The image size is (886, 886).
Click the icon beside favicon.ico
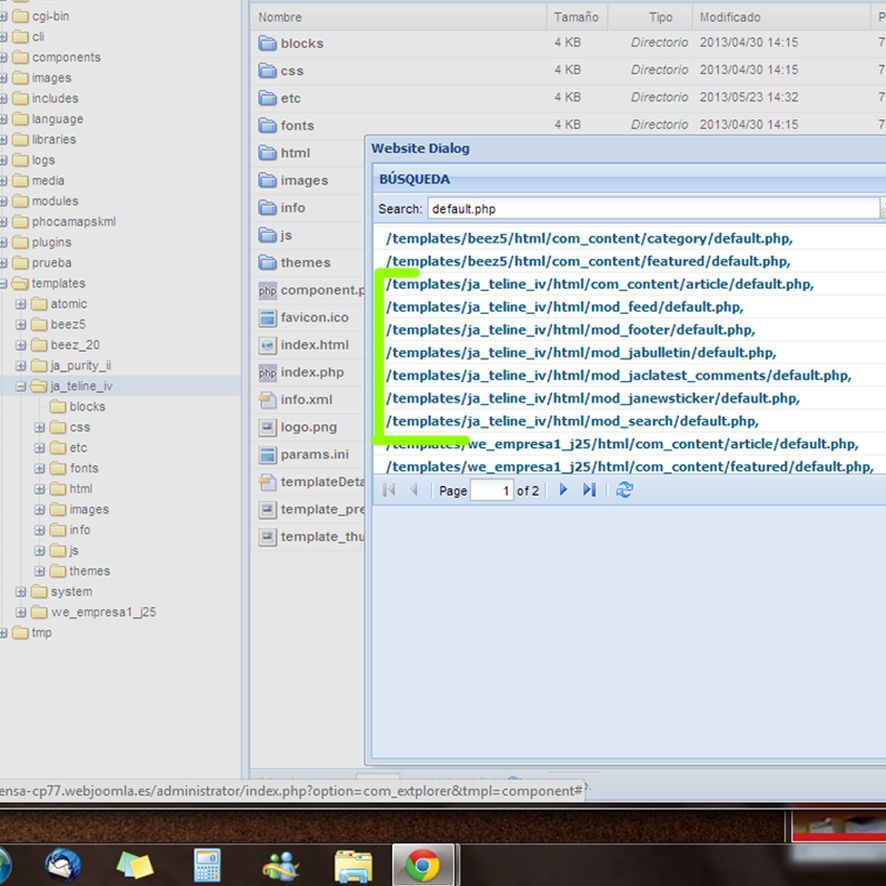[x=267, y=317]
